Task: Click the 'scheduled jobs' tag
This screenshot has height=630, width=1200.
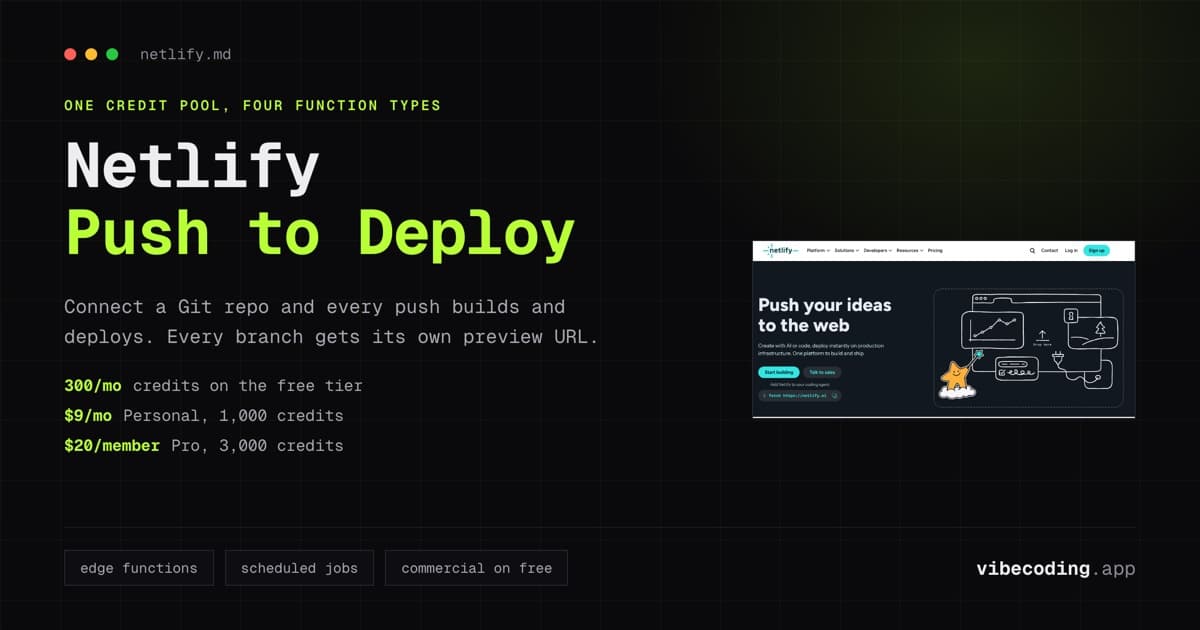Action: click(x=299, y=568)
